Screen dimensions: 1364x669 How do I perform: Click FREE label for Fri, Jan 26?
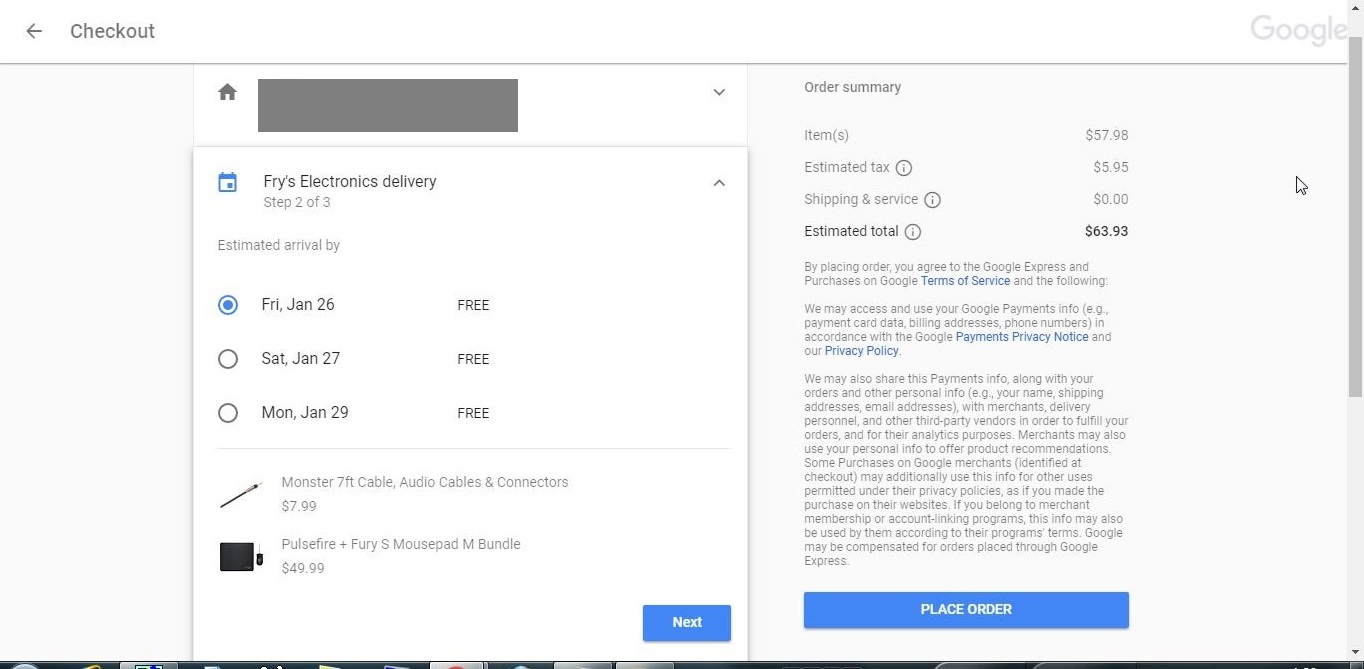[x=473, y=305]
